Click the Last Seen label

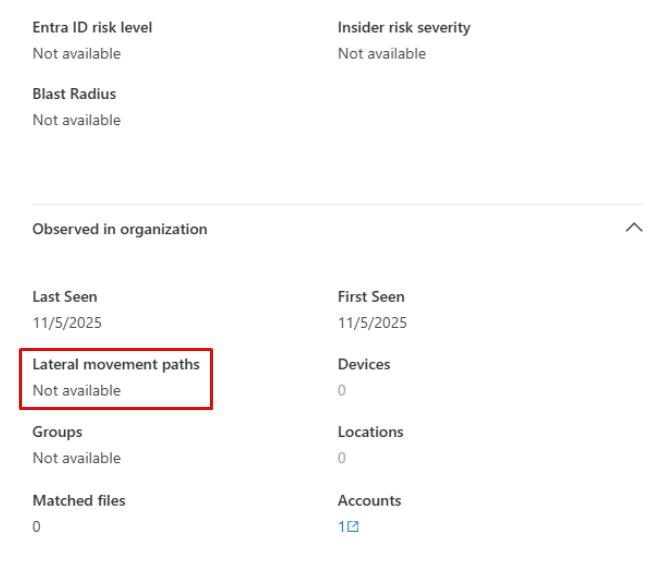pyautogui.click(x=65, y=297)
